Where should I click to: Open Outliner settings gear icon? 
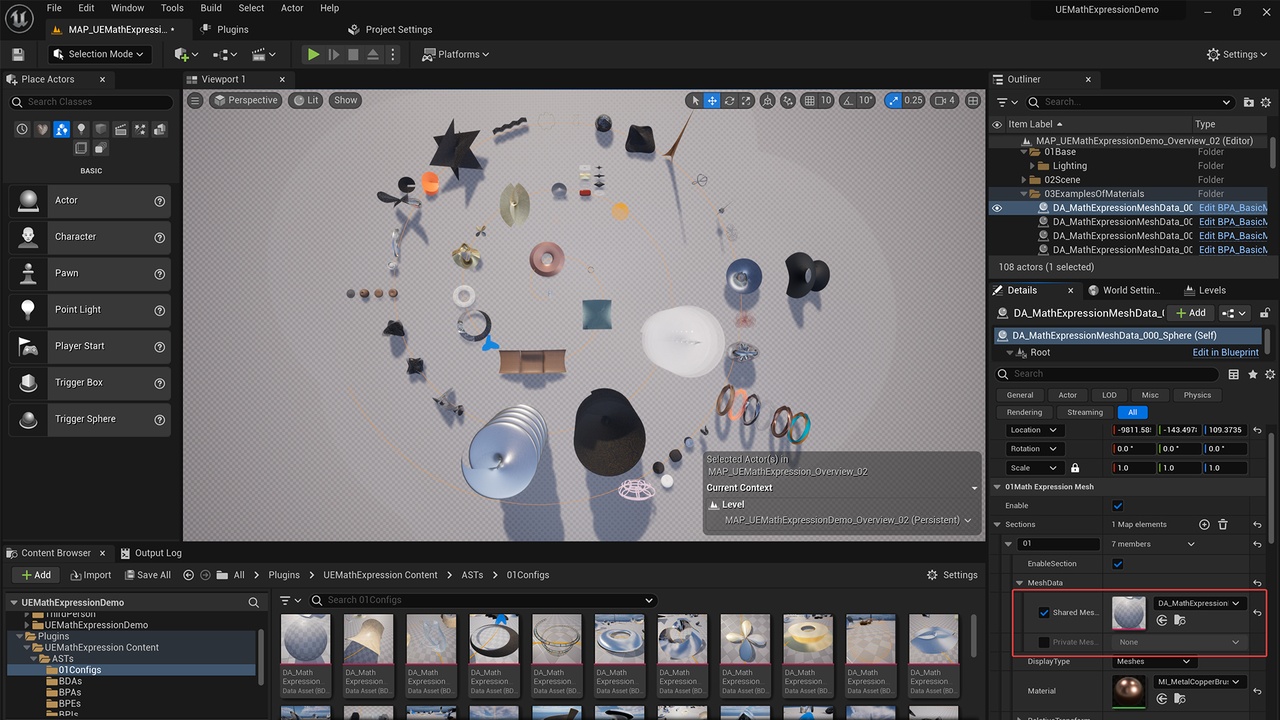pos(1266,102)
